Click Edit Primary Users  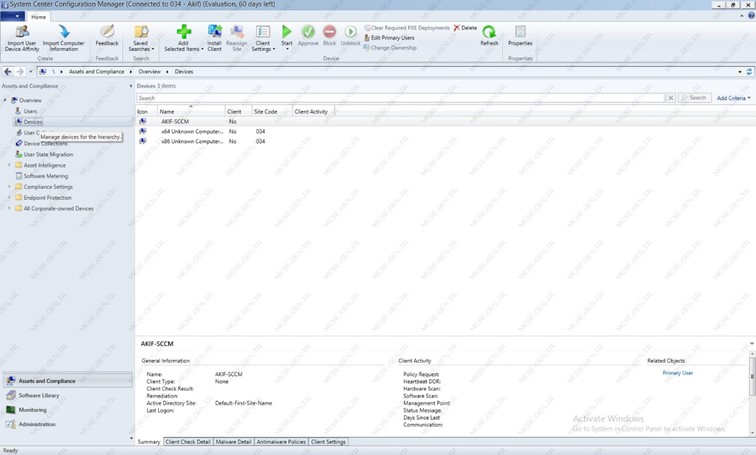pos(389,38)
